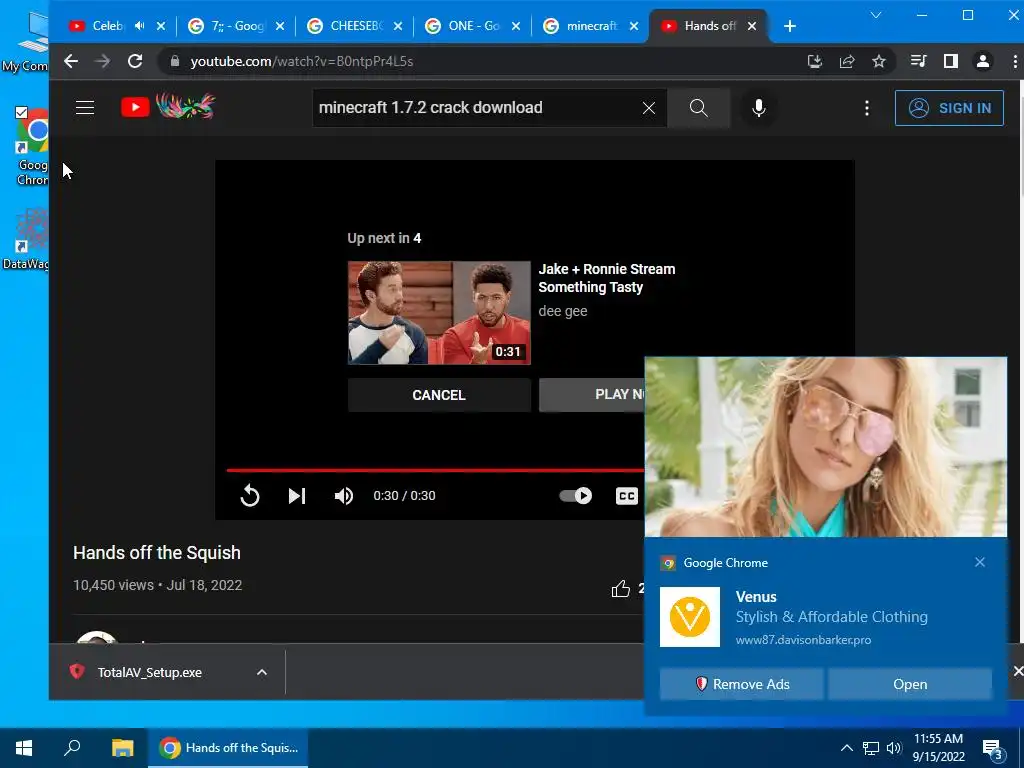Share this page via share icon
This screenshot has height=768, width=1024.
[x=847, y=61]
